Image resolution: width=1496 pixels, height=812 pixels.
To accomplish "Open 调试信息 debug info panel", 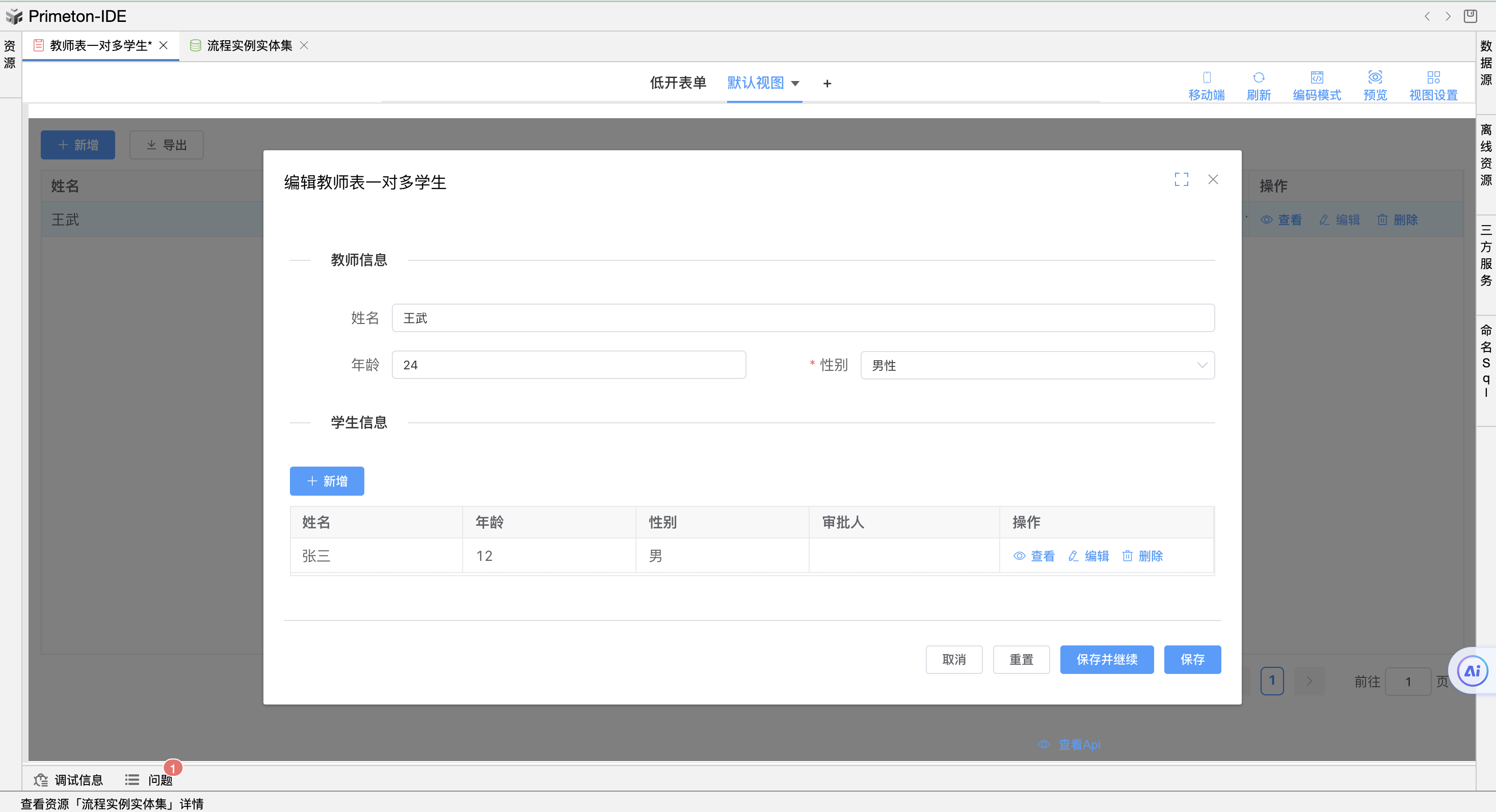I will click(x=68, y=779).
